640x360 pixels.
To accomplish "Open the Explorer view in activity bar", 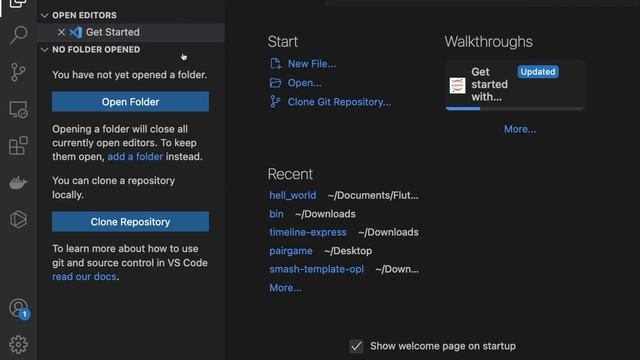I will (18, 3).
